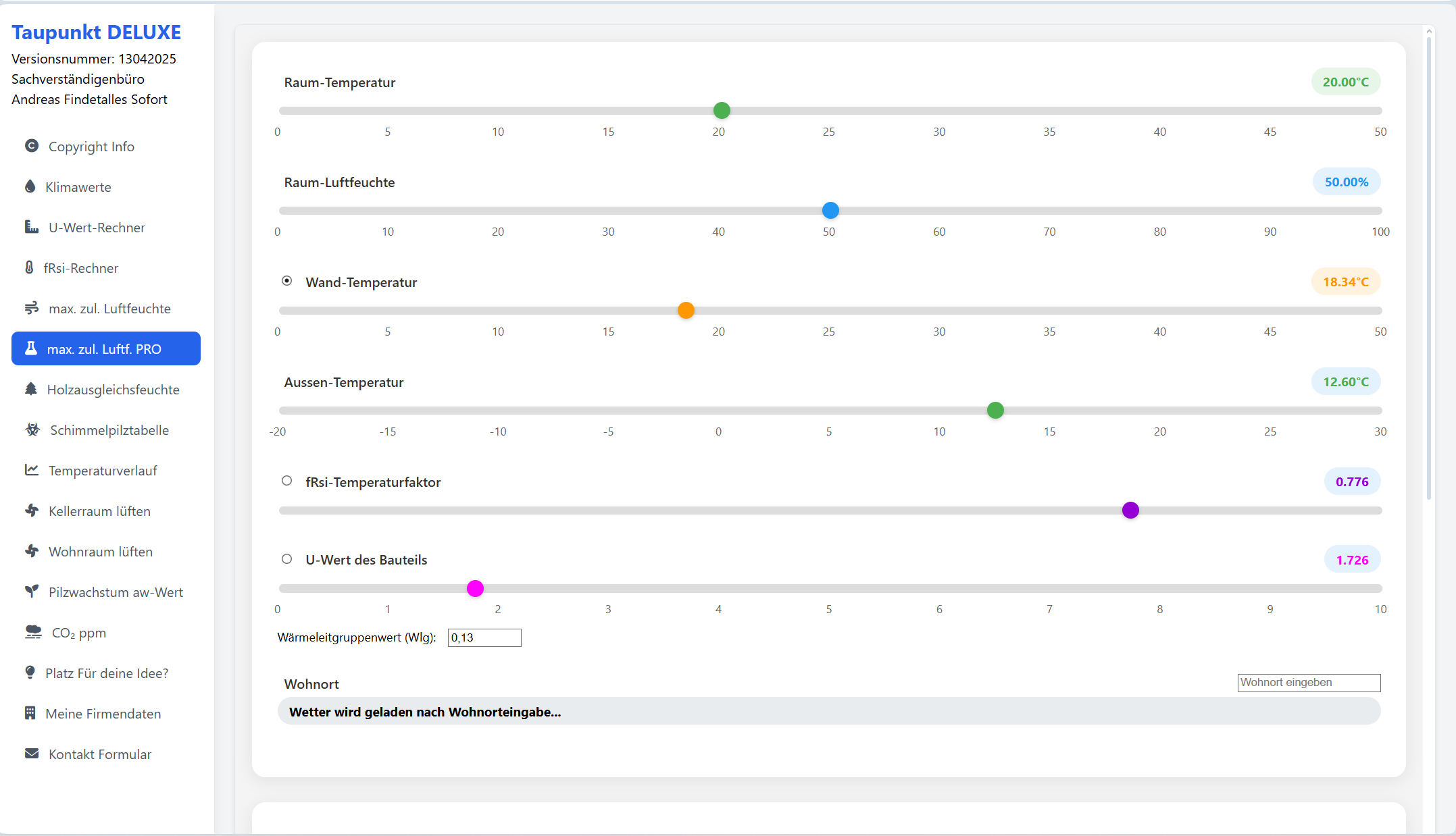Open Copyright Info menu entry
The height and width of the screenshot is (836, 1456).
tap(106, 147)
